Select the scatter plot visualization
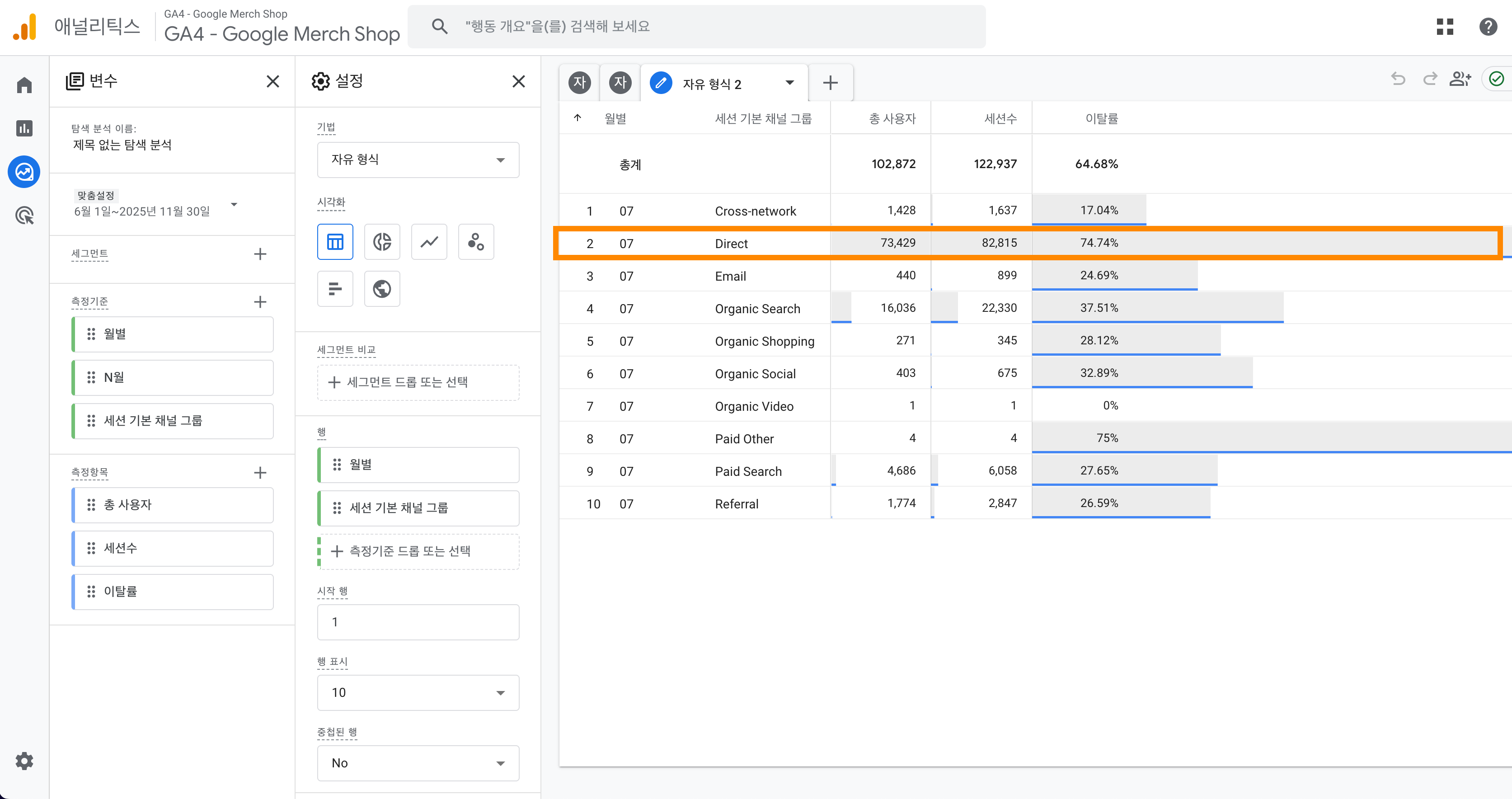Viewport: 1512px width, 799px height. (x=475, y=241)
